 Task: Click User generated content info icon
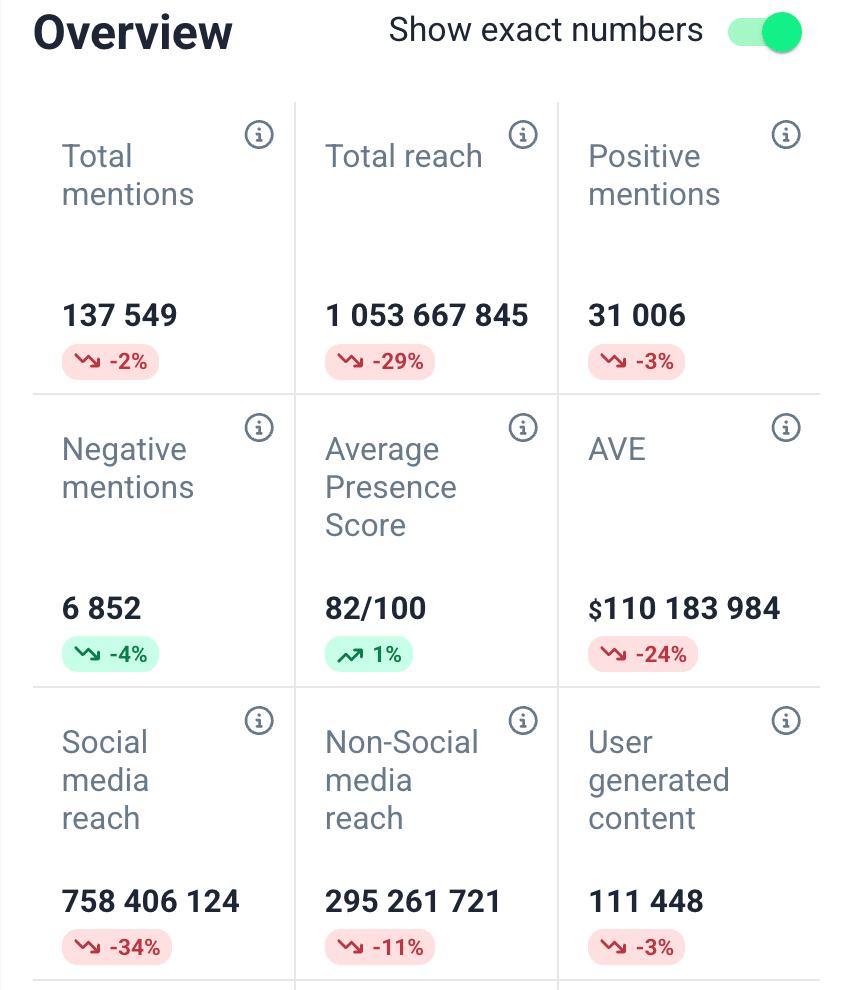786,720
